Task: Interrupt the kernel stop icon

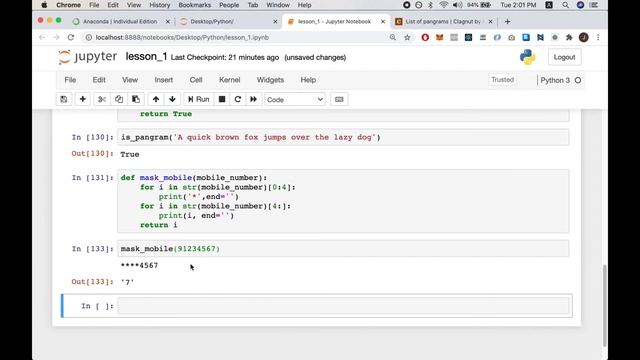Action: [x=222, y=99]
